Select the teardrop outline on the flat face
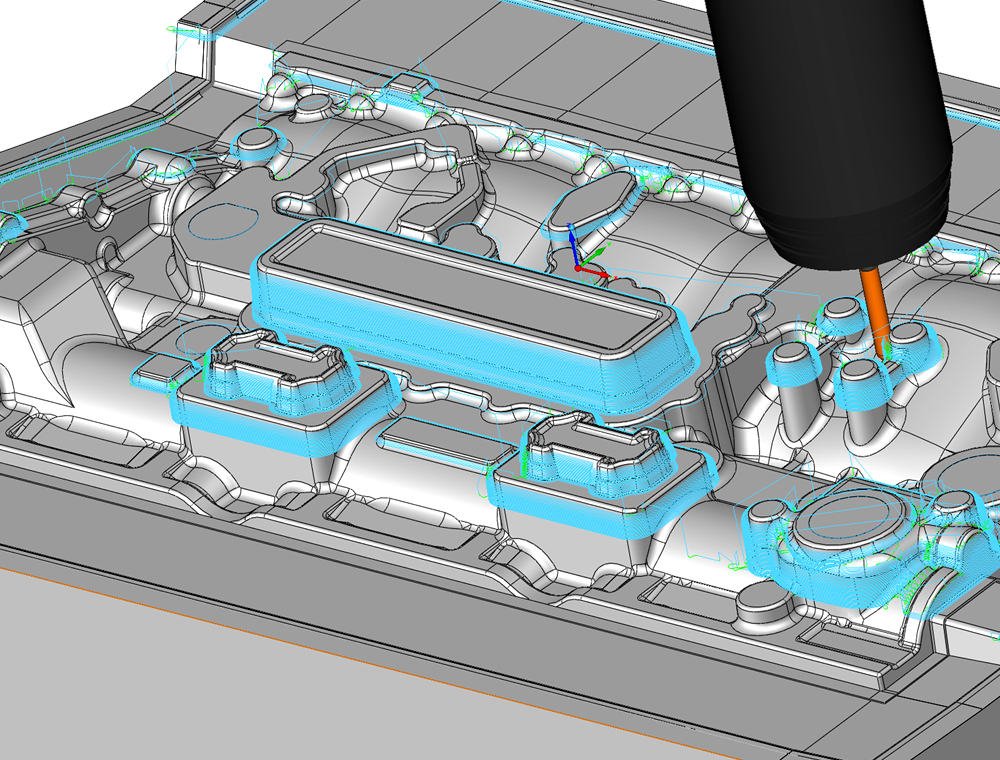This screenshot has width=1000, height=760. (x=223, y=221)
